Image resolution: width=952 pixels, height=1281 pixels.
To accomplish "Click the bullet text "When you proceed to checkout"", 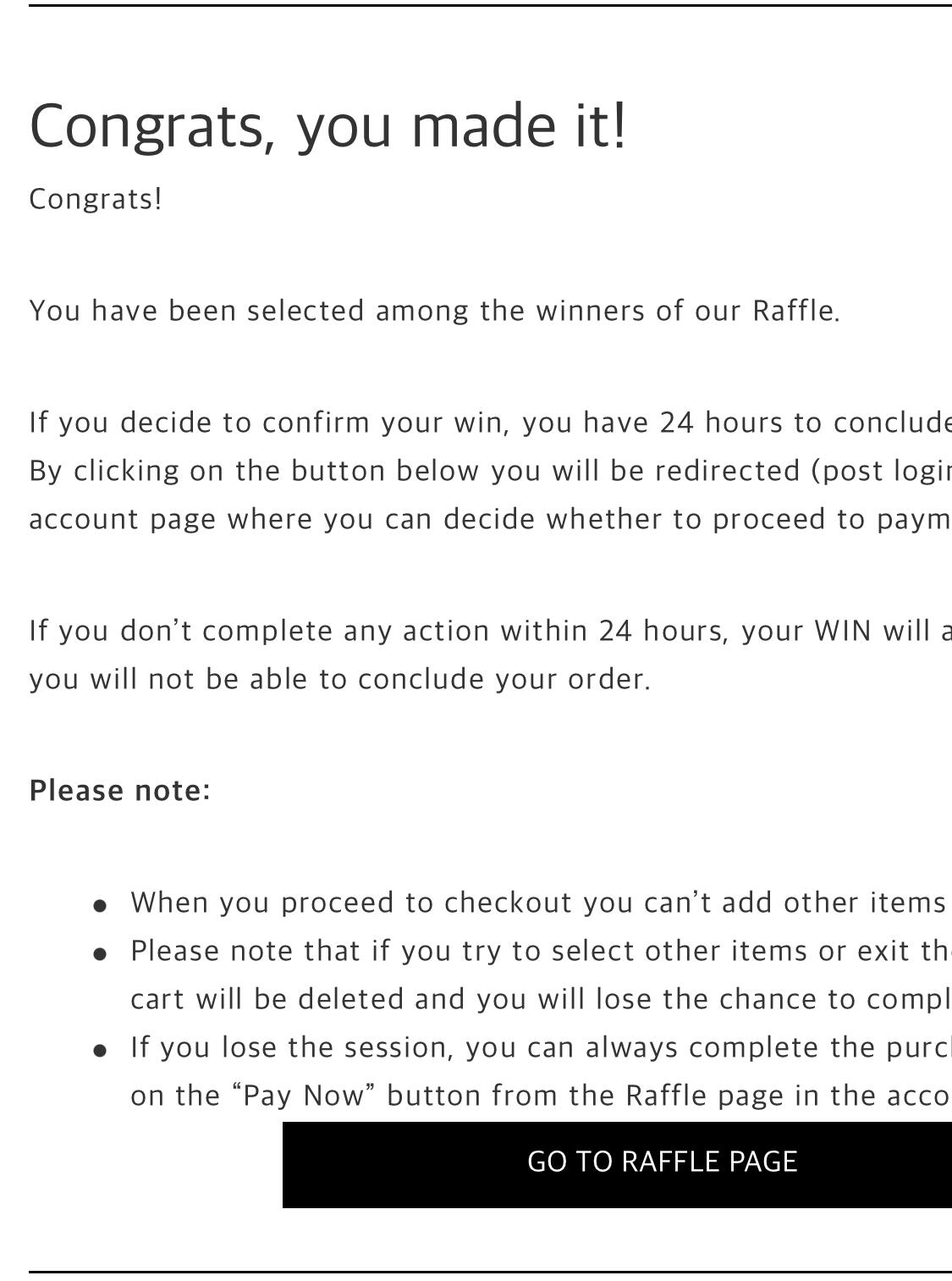I will (x=537, y=903).
